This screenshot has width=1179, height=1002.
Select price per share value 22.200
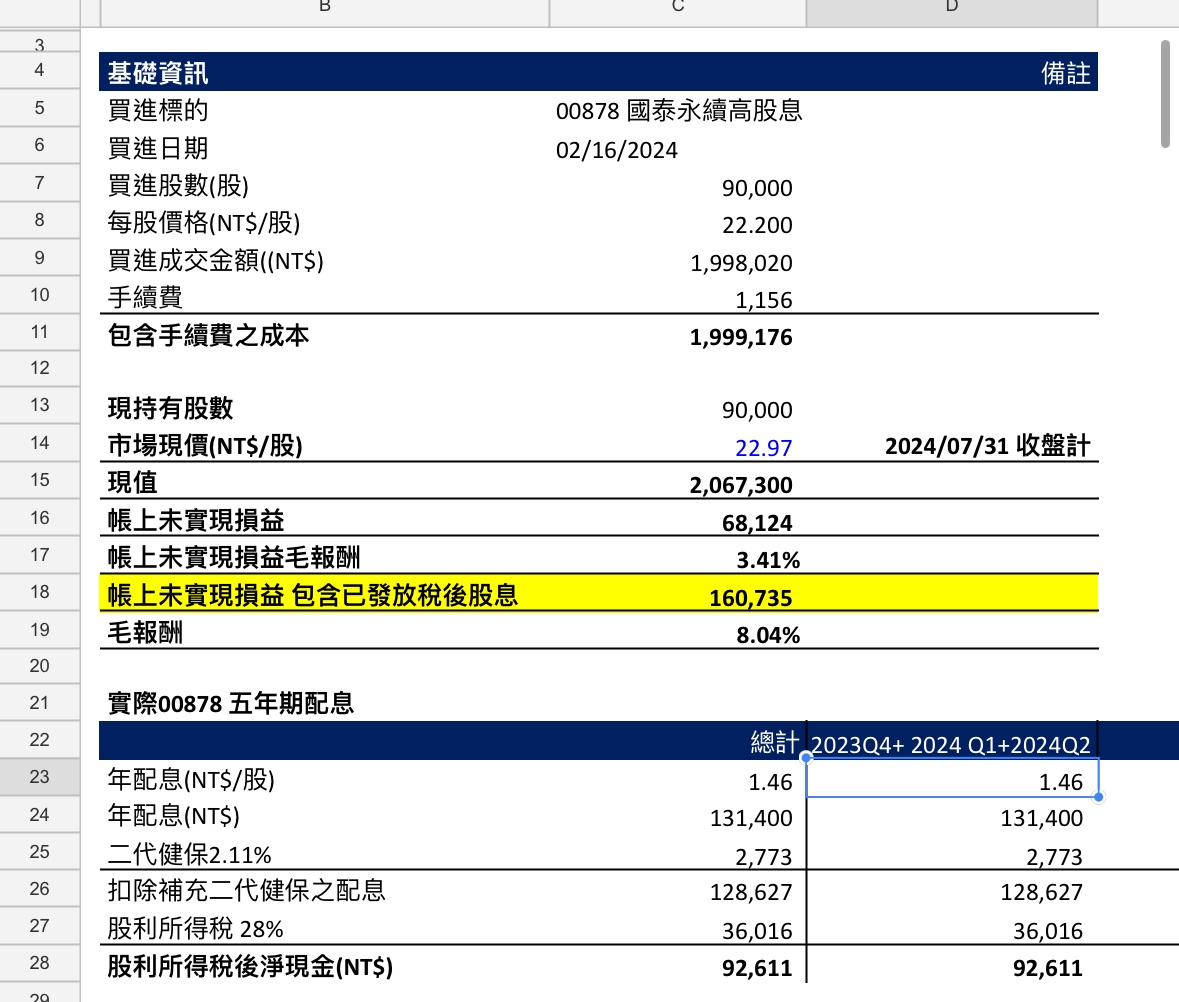[756, 225]
